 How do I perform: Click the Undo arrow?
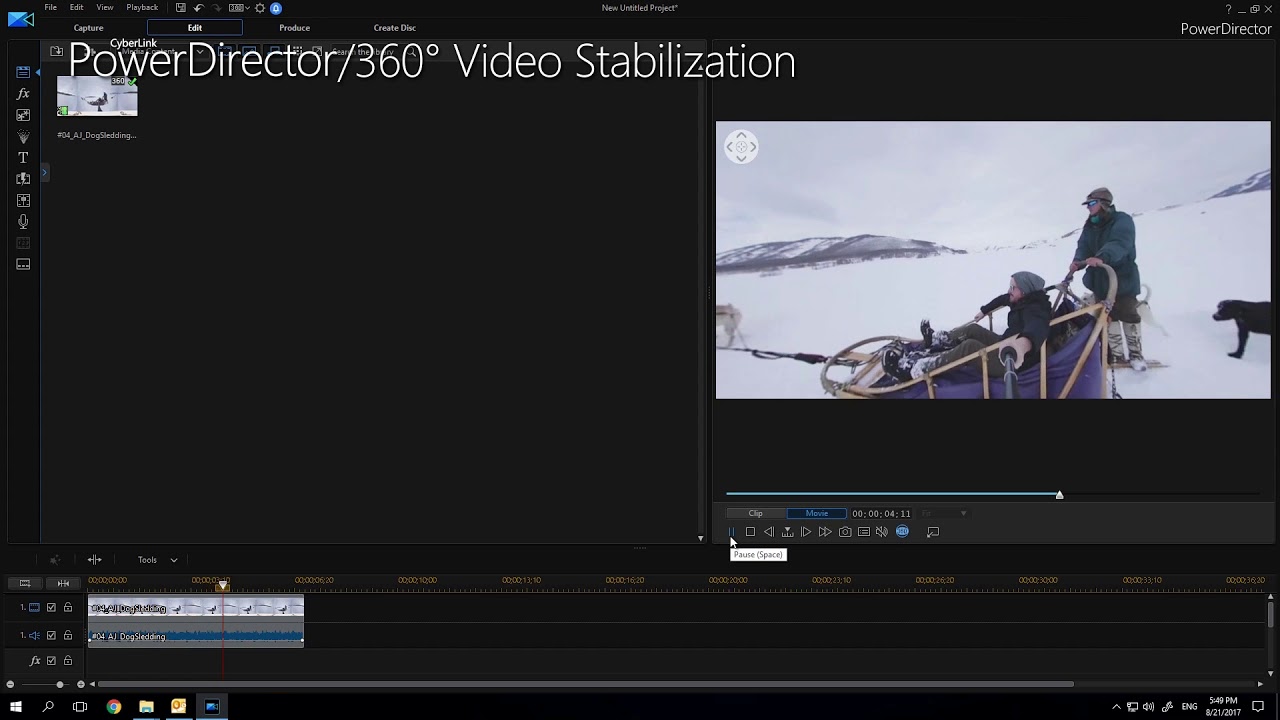pyautogui.click(x=198, y=8)
